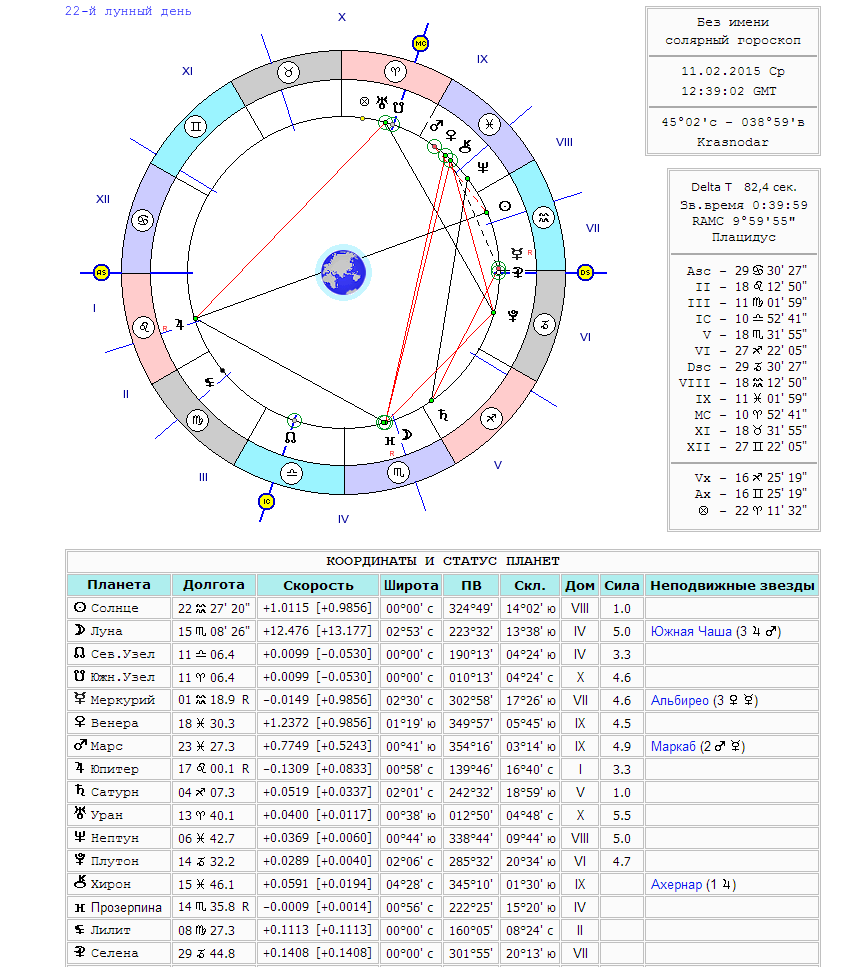The width and height of the screenshot is (868, 967).
Task: Click the Прозерпина row name cell
Action: (119, 907)
